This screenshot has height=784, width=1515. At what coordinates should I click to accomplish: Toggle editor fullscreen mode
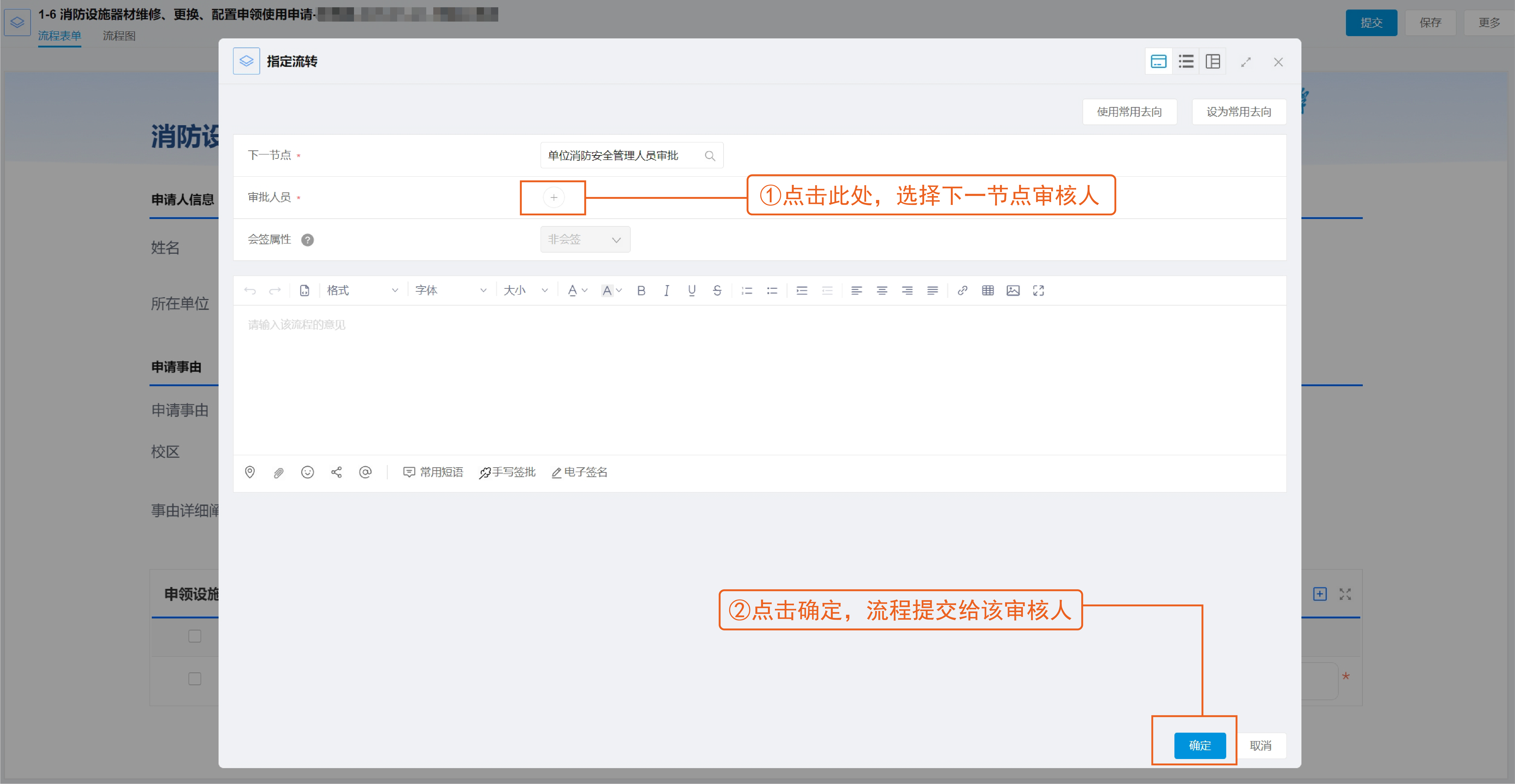tap(1038, 291)
